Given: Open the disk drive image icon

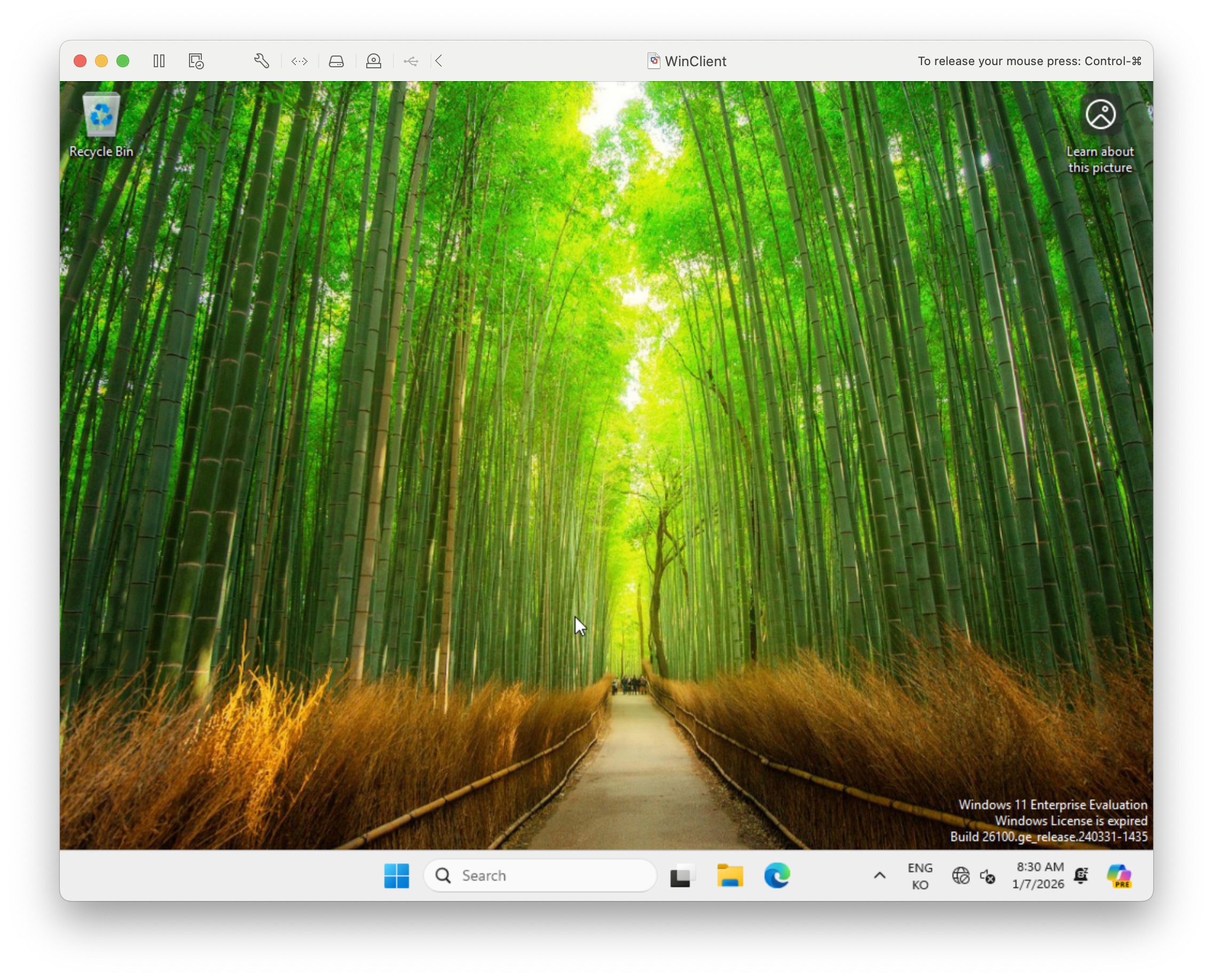Looking at the screenshot, I should (336, 61).
